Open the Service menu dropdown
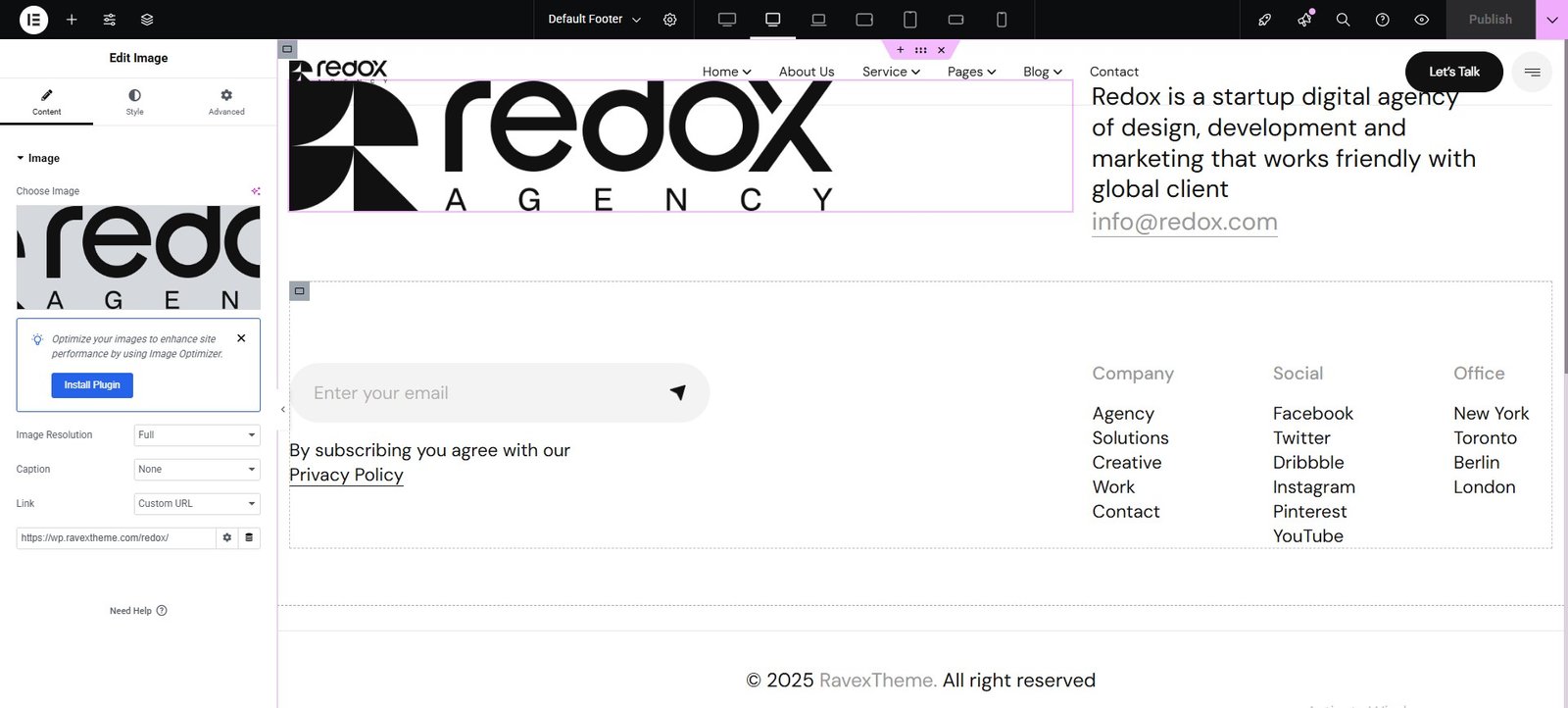Viewport: 1568px width, 708px height. (891, 72)
